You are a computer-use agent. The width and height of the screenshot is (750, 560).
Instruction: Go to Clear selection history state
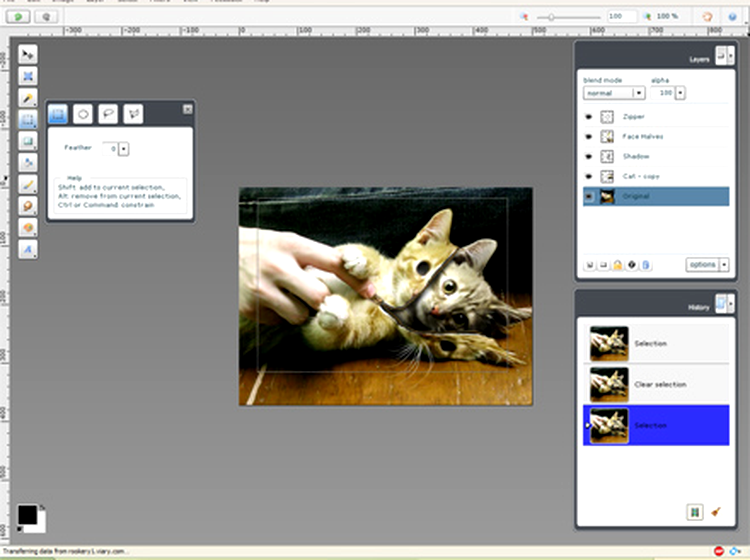tap(656, 384)
